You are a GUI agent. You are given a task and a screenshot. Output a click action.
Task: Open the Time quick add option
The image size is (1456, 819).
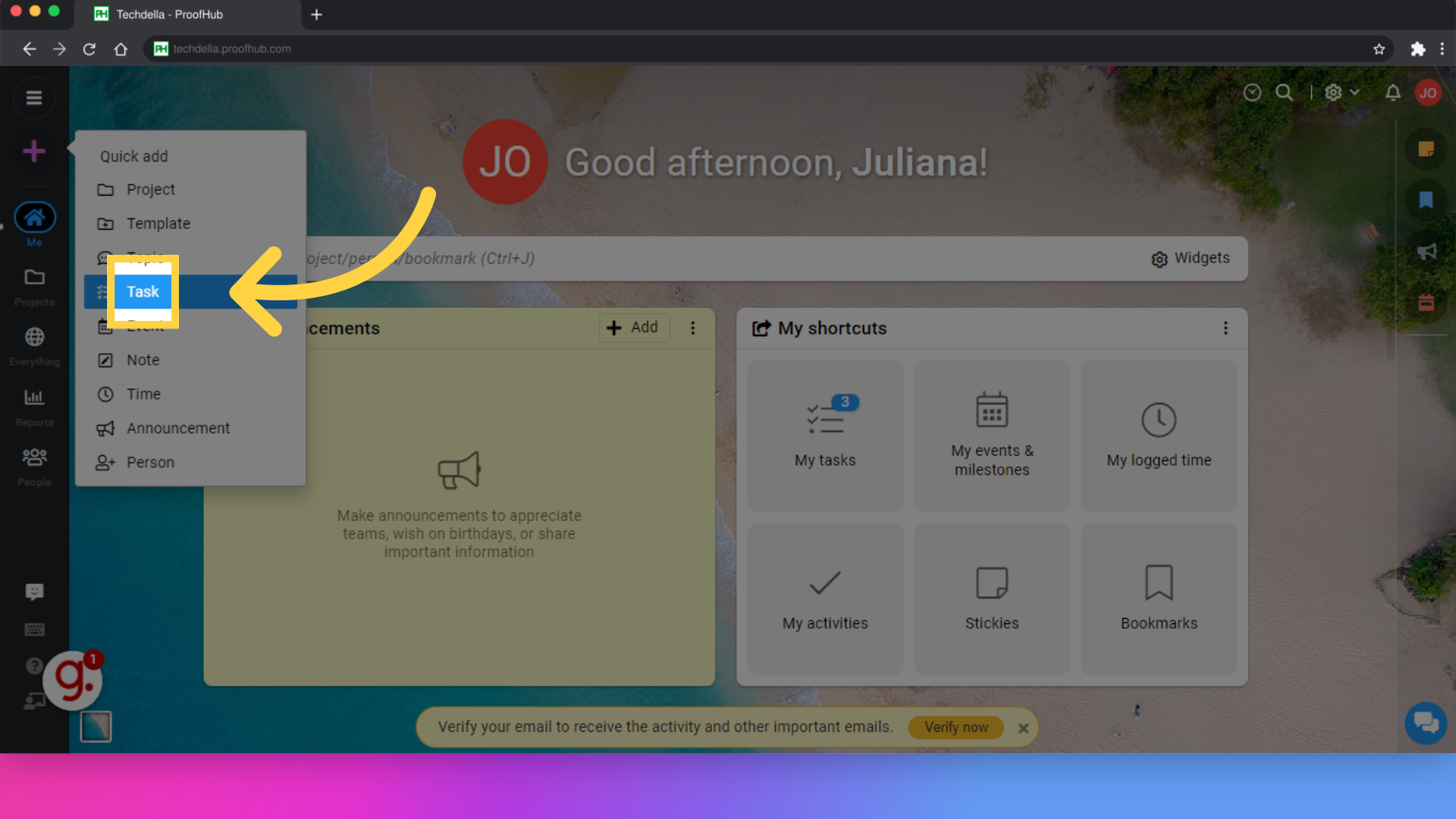click(x=143, y=393)
